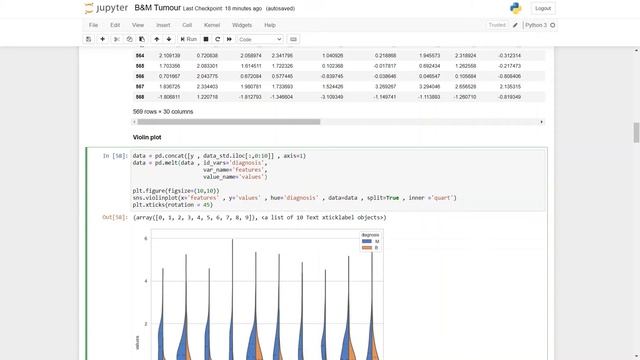Move the selected cell down

(169, 39)
